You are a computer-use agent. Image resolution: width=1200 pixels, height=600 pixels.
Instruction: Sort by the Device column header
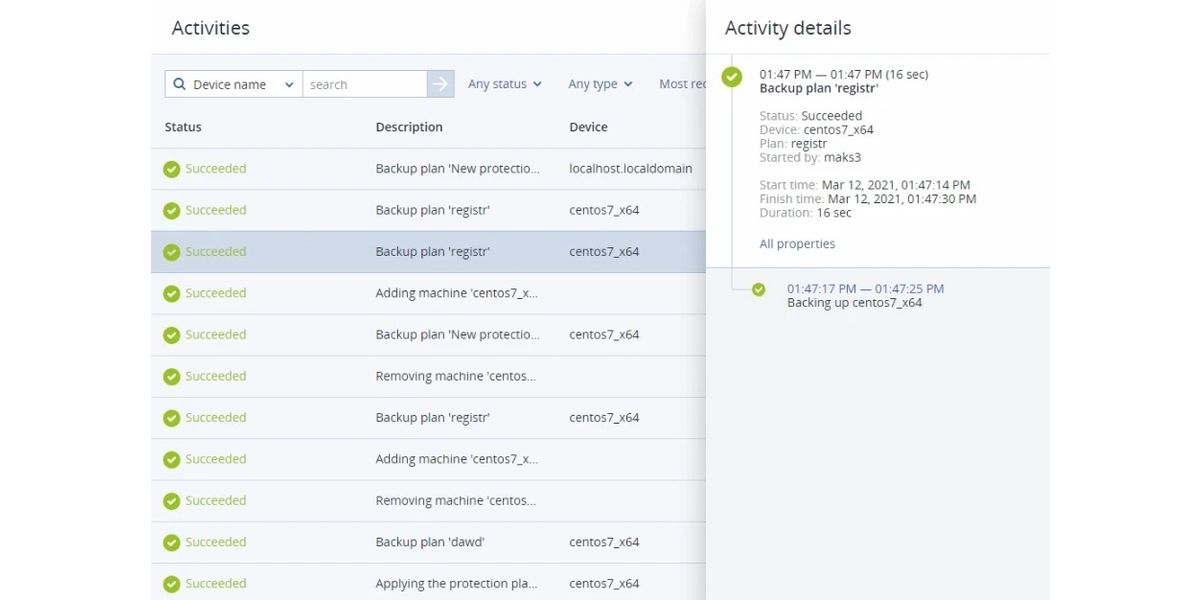click(x=588, y=127)
